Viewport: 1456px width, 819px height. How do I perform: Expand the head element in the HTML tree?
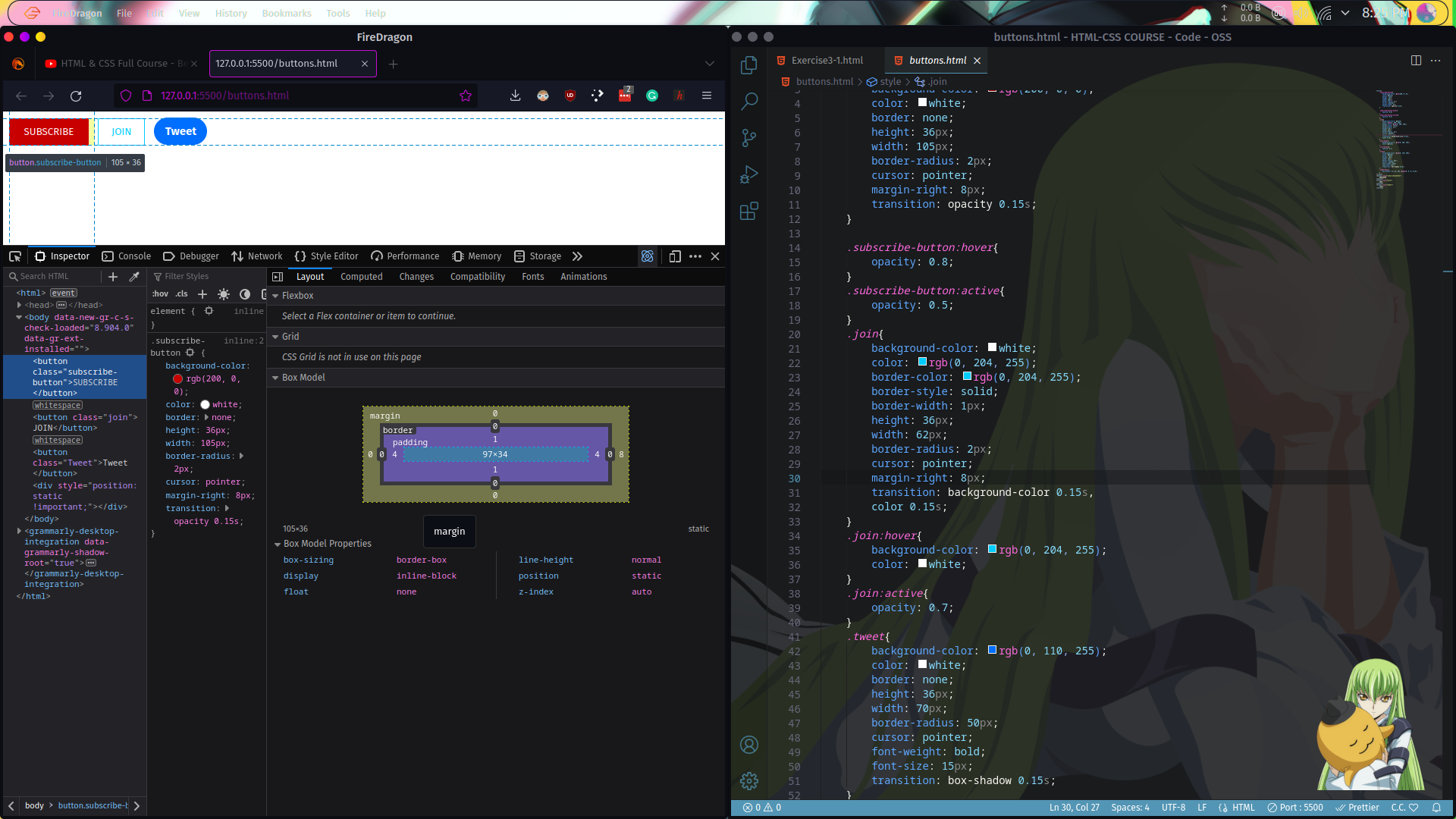[x=18, y=305]
